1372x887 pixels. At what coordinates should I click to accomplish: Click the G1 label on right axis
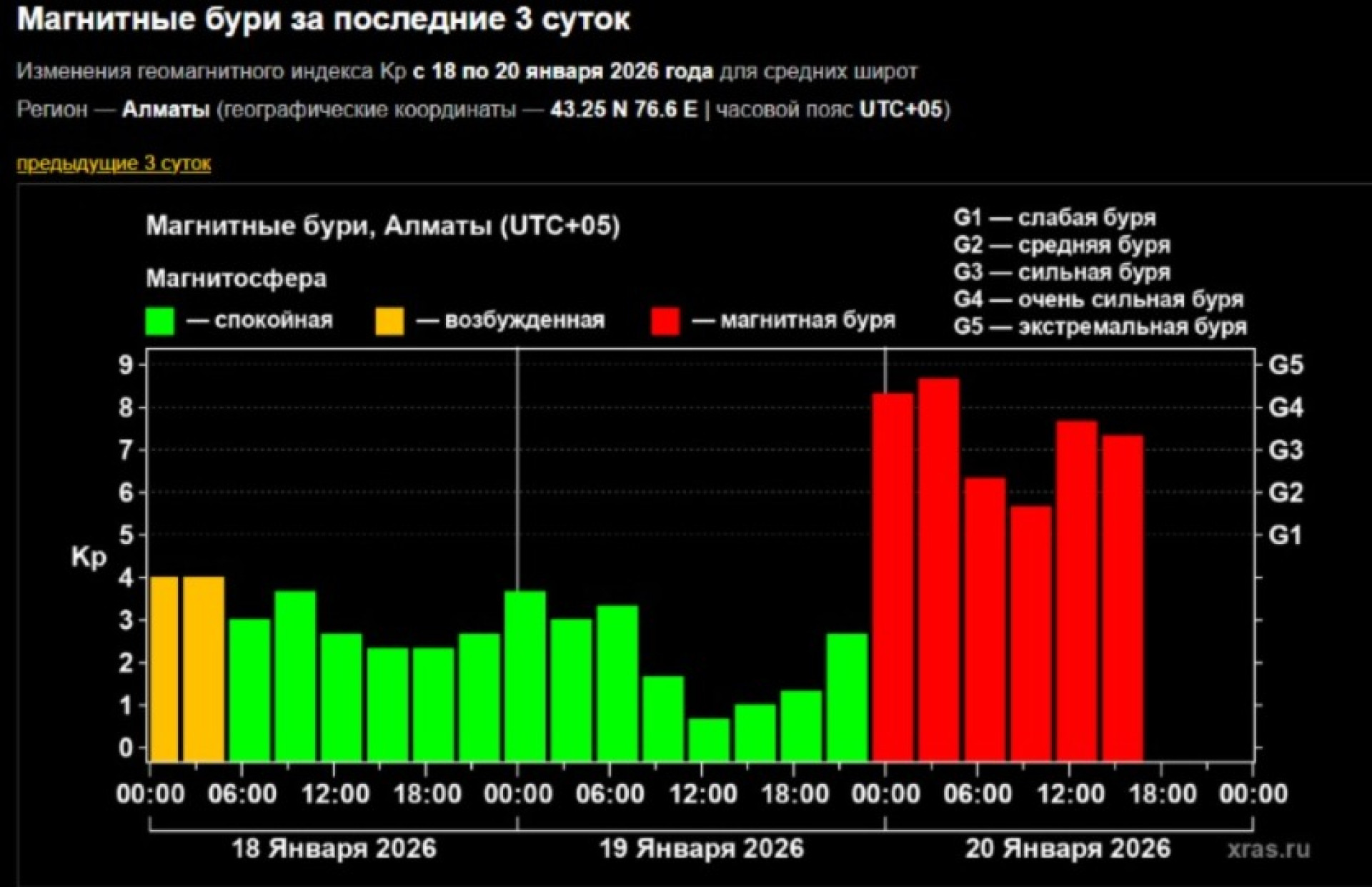coord(1285,535)
